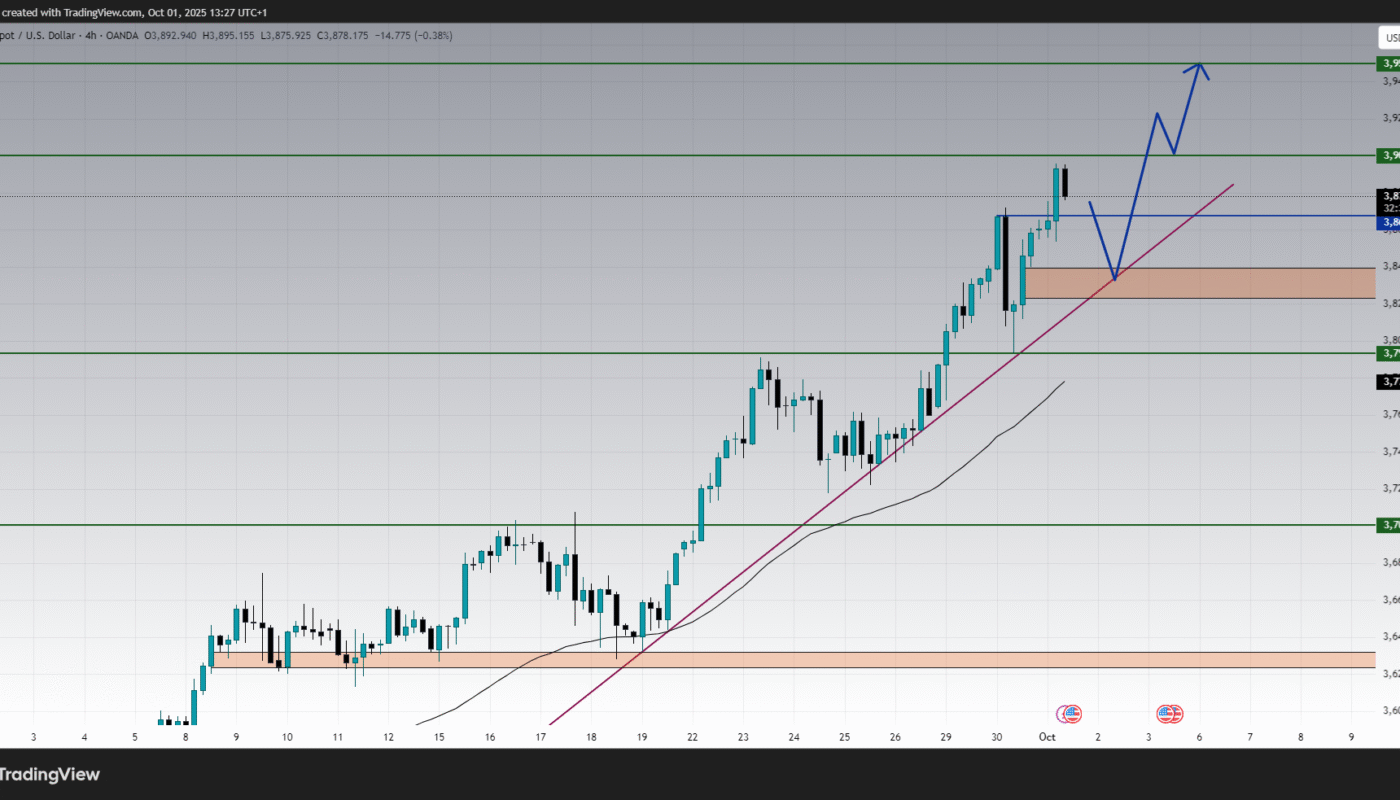Image resolution: width=1400 pixels, height=800 pixels.
Task: Click the US flag economic event near Oct 3
Action: click(1169, 714)
